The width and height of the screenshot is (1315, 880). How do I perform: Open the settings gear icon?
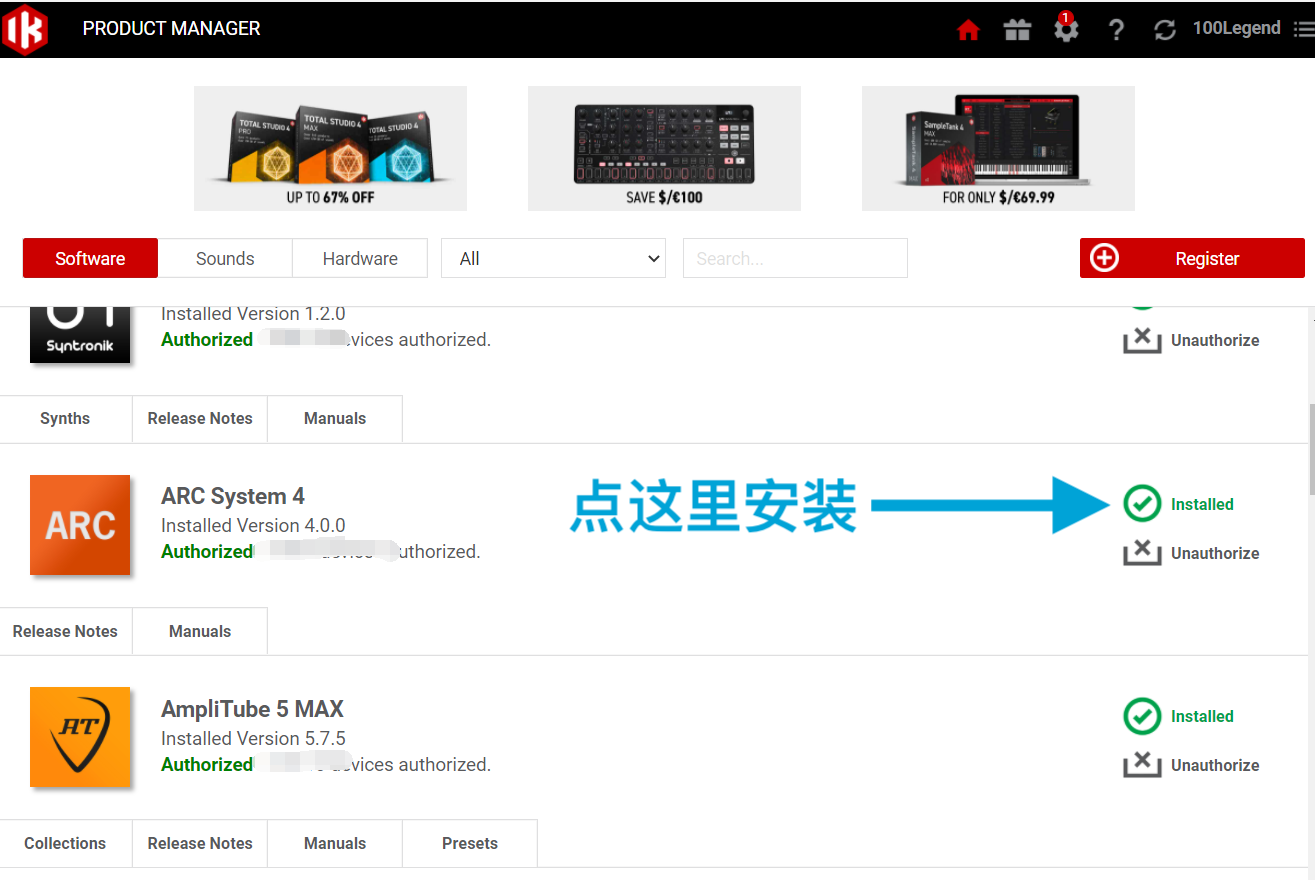coord(1066,29)
